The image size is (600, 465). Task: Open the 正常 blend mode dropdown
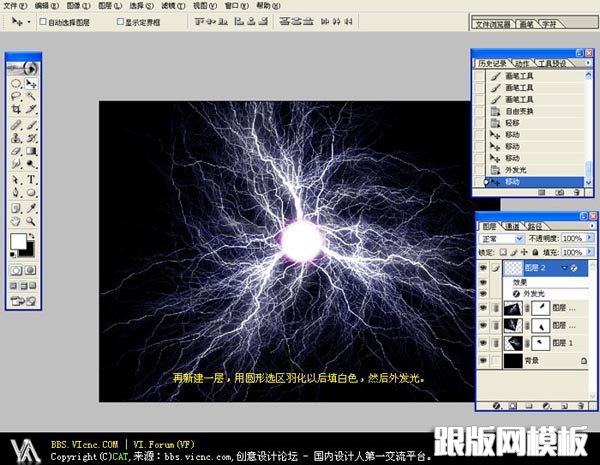click(502, 238)
